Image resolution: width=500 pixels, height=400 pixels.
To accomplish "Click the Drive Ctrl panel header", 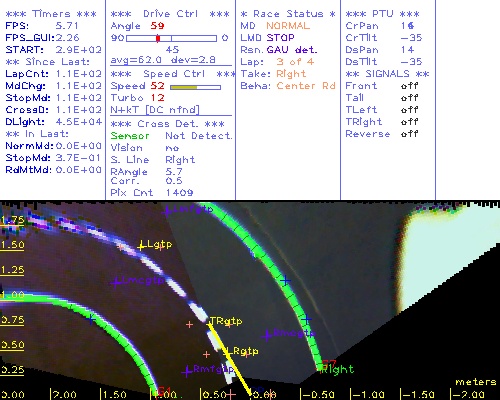I will click(170, 14).
